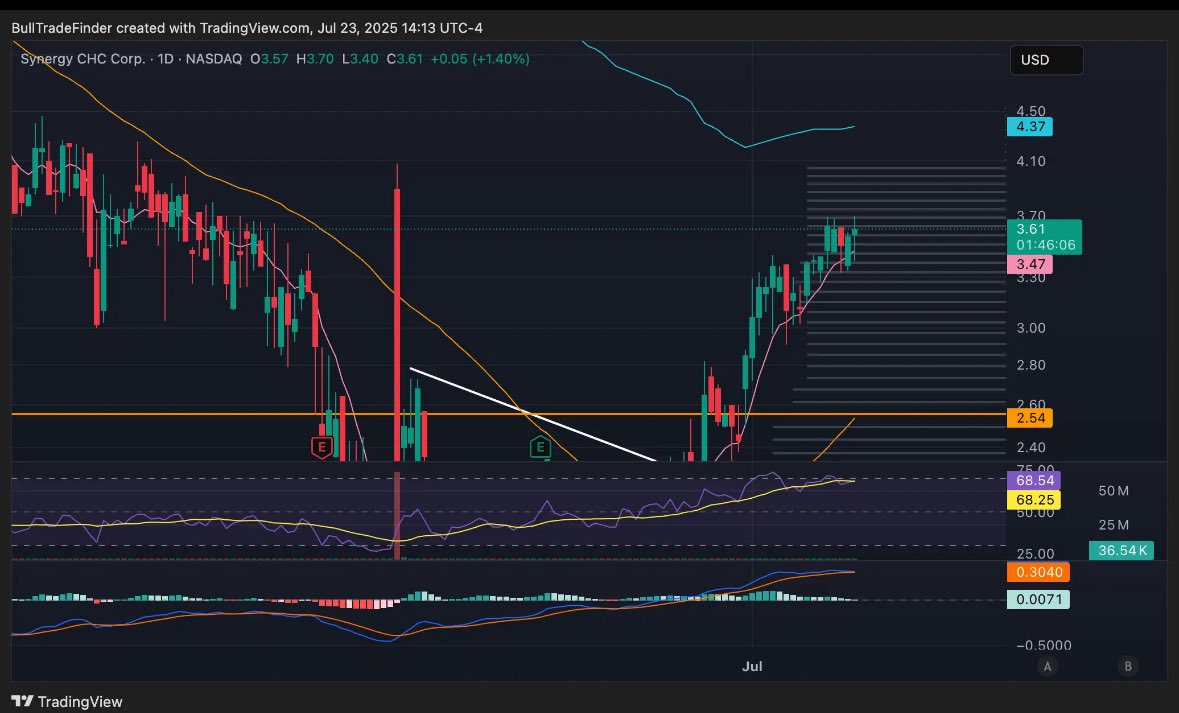Click the -0.5000 MACD axis label

click(x=1044, y=645)
